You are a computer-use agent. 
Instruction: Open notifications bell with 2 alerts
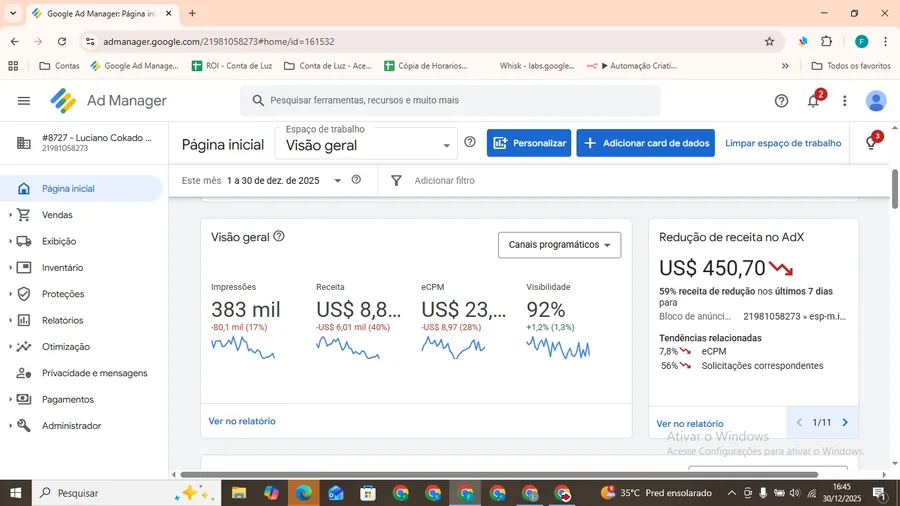pos(814,101)
